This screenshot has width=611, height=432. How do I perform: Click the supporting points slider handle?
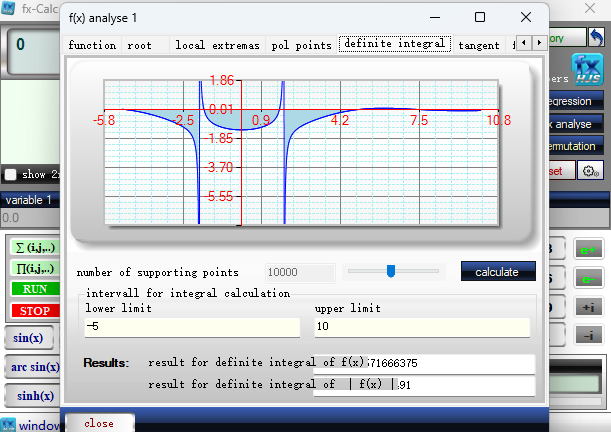pos(391,271)
